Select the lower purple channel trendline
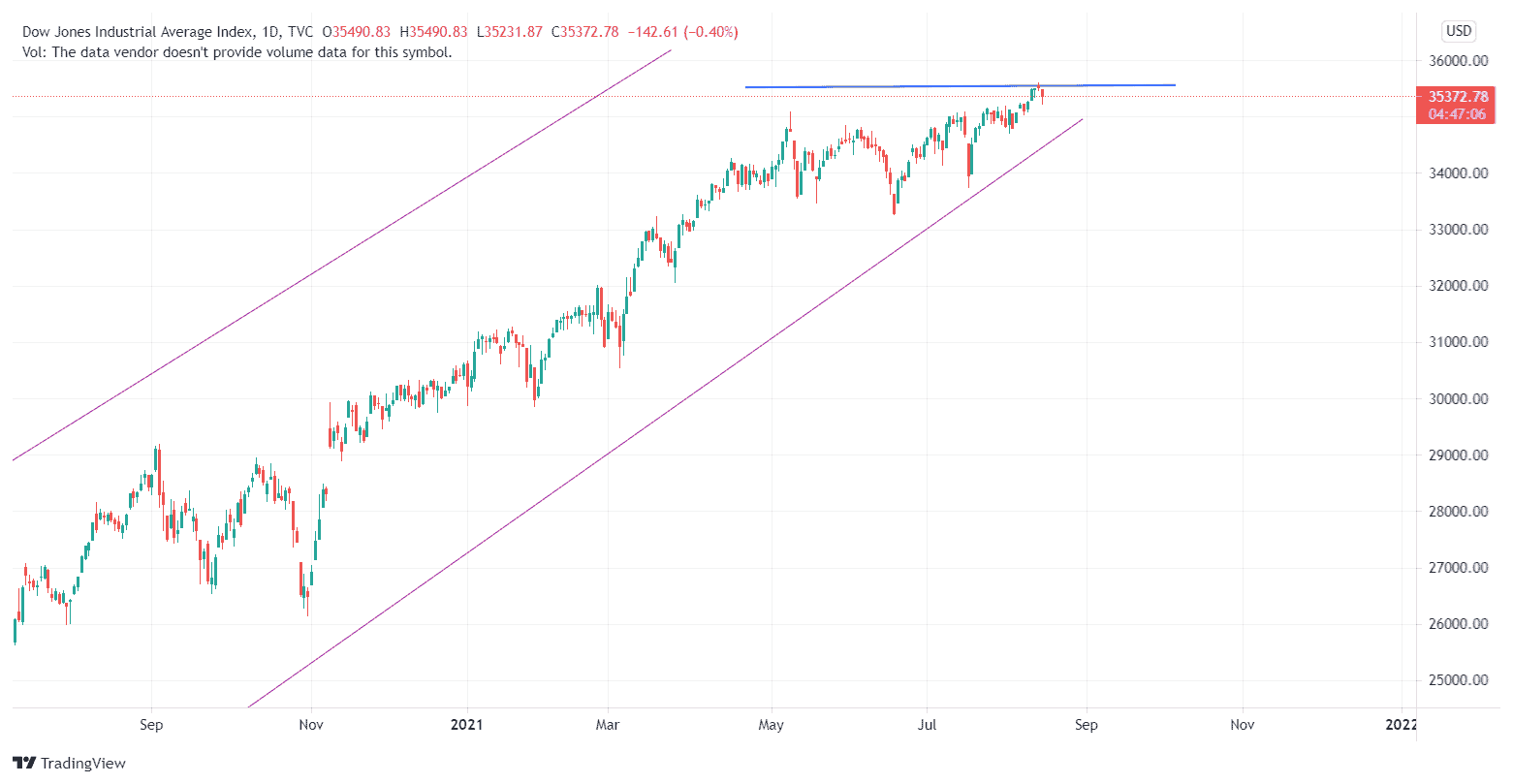This screenshot has width=1513, height=784. point(666,414)
